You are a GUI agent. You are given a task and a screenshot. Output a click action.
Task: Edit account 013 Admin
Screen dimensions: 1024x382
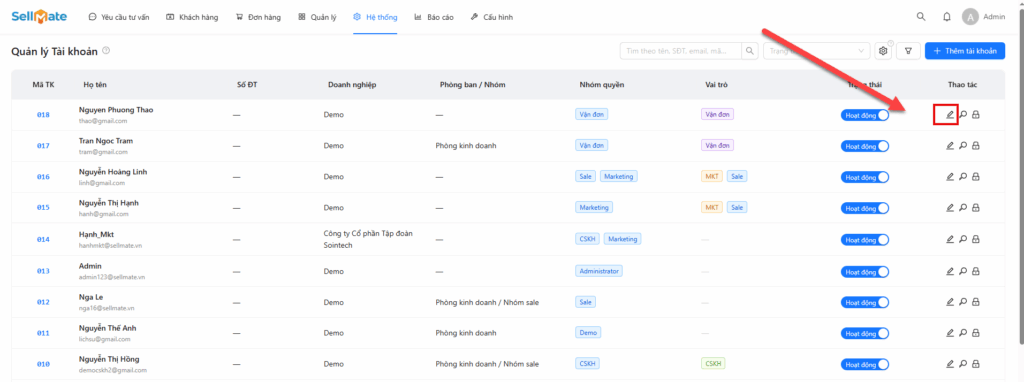point(950,271)
